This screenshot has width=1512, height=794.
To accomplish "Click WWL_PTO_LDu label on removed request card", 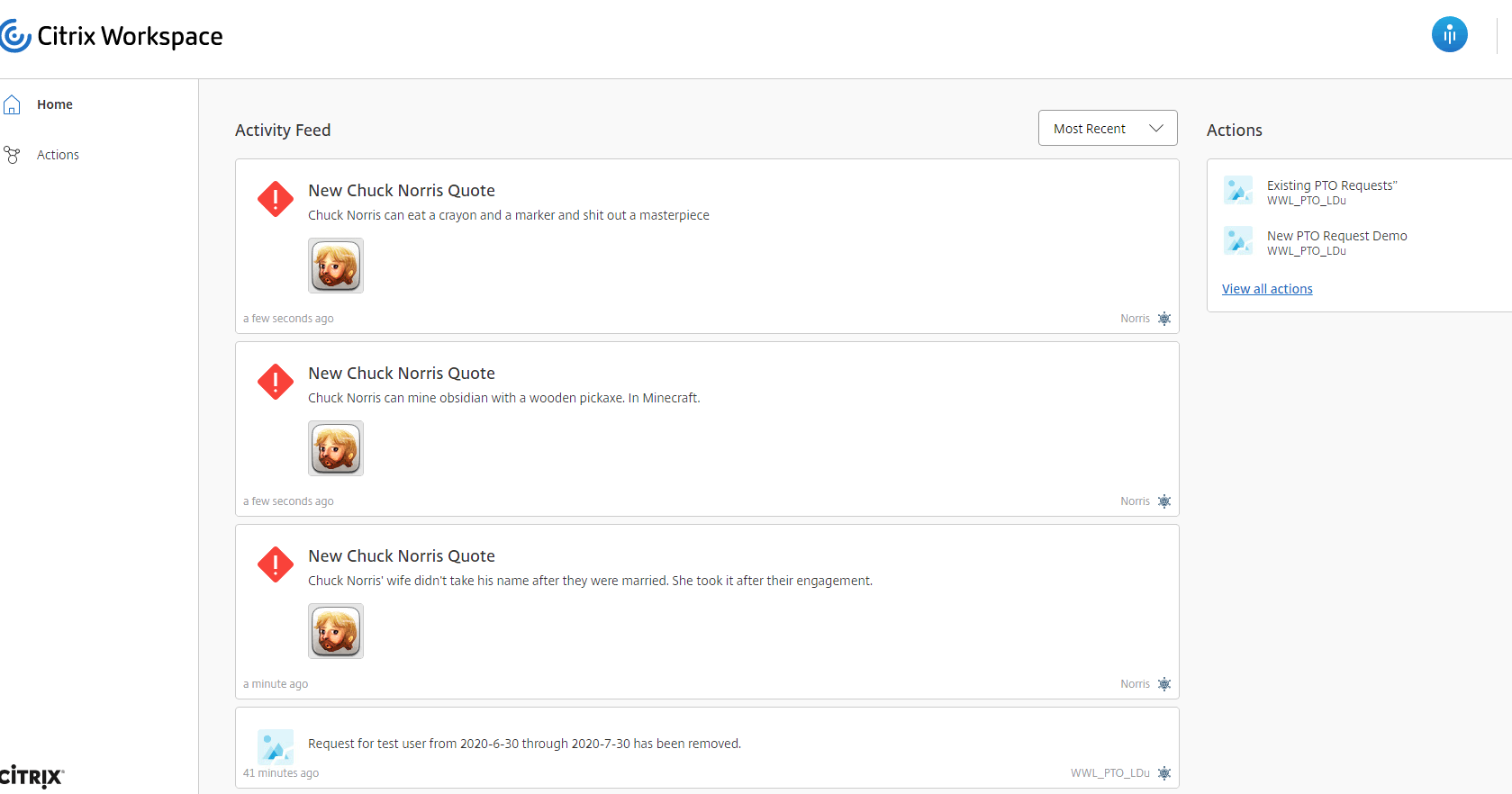I will point(1110,773).
